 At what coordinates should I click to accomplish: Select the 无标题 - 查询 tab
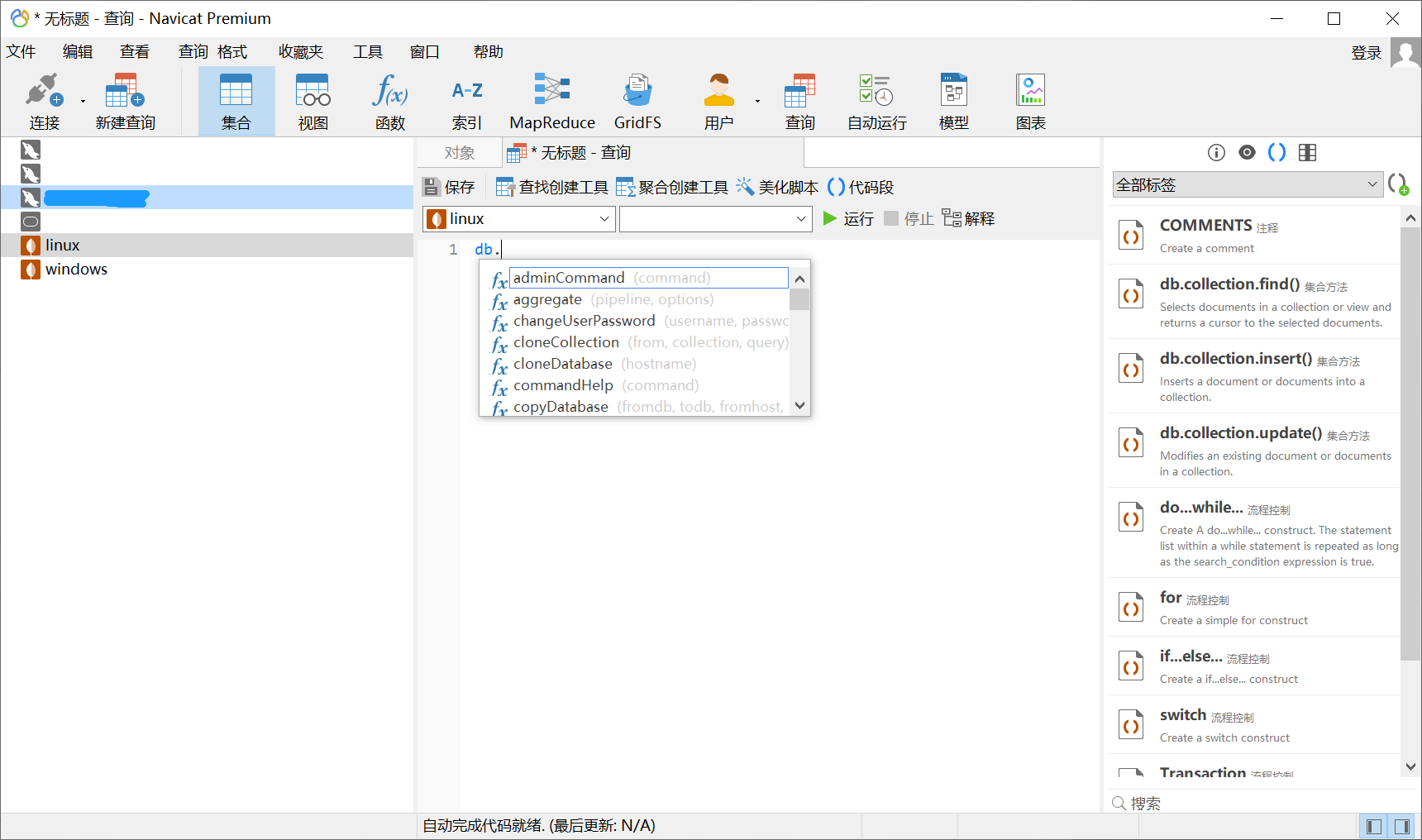(x=652, y=153)
